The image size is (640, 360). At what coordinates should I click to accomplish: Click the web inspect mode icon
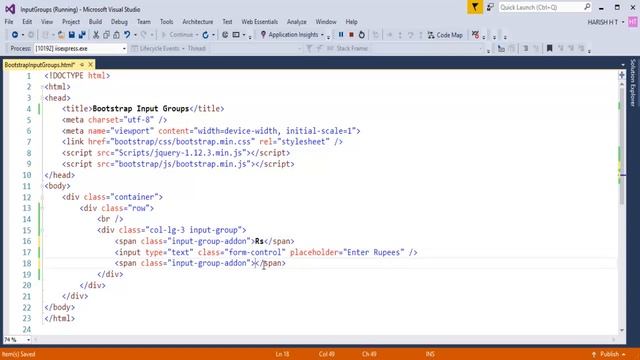click(x=225, y=35)
